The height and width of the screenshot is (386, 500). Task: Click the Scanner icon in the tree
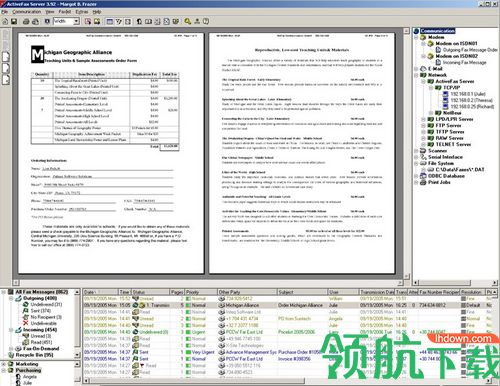pyautogui.click(x=423, y=151)
